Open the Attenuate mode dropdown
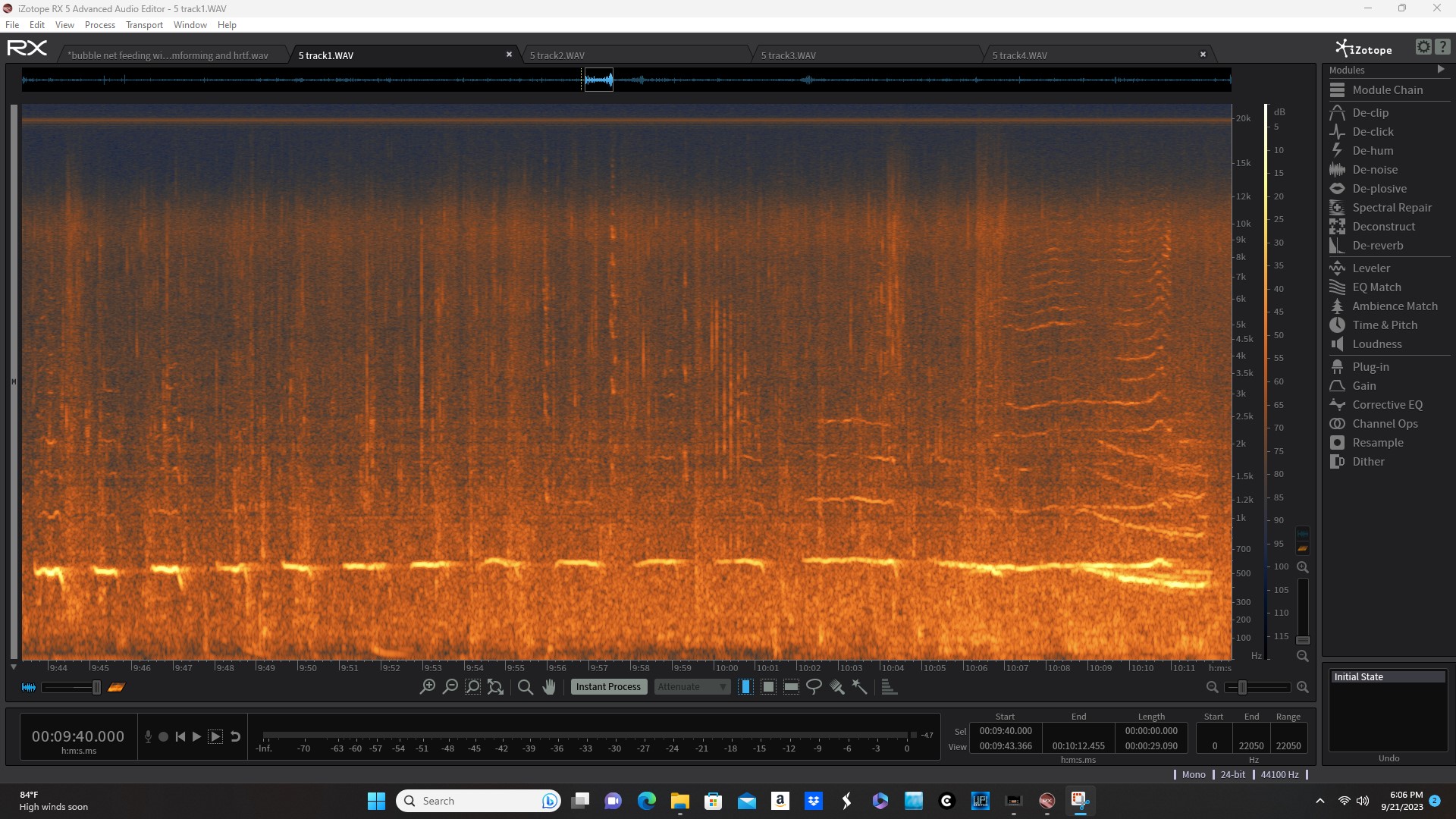The image size is (1456, 819). (x=692, y=687)
